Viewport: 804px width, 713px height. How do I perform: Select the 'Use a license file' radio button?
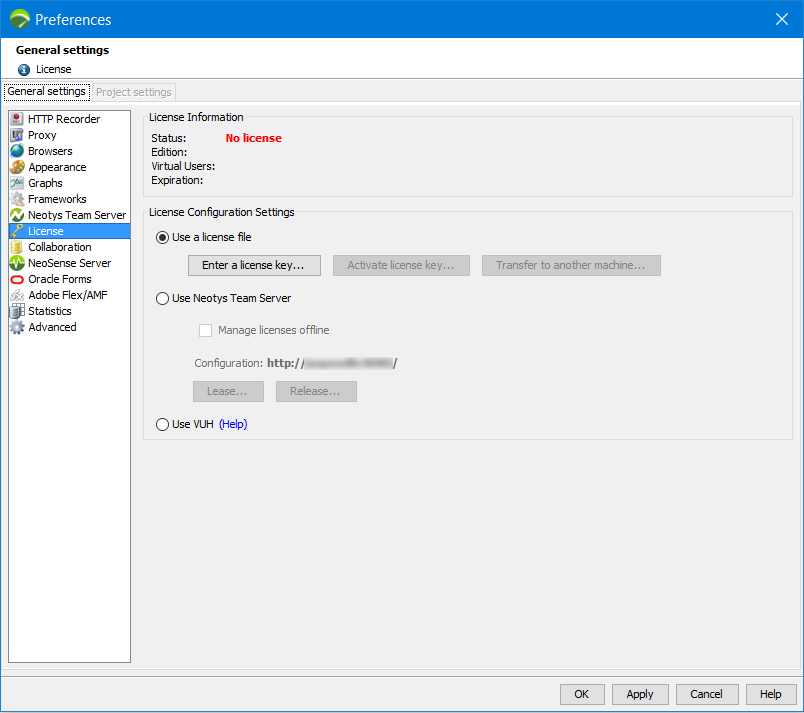[163, 237]
